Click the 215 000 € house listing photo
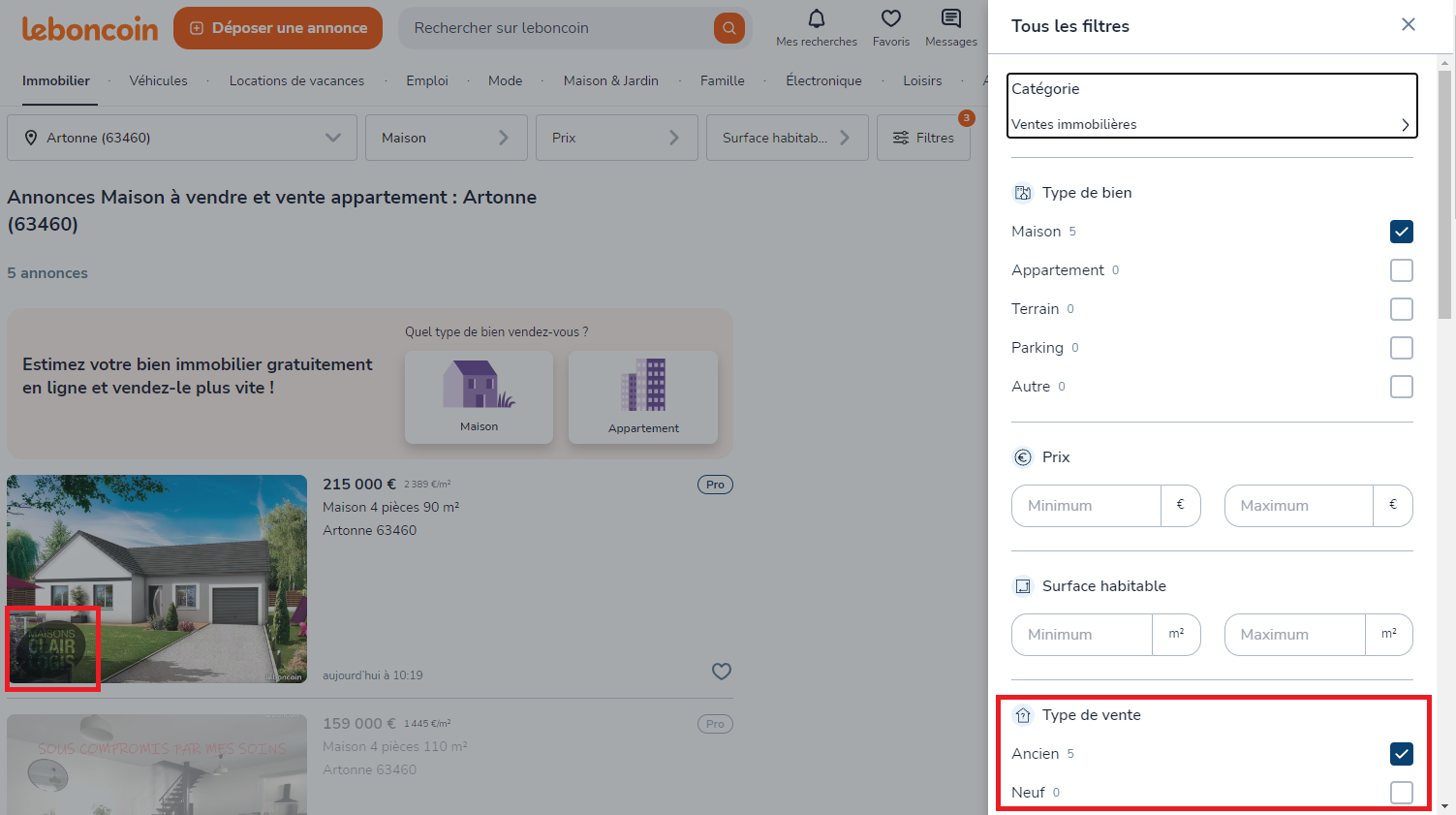1456x815 pixels. click(157, 580)
